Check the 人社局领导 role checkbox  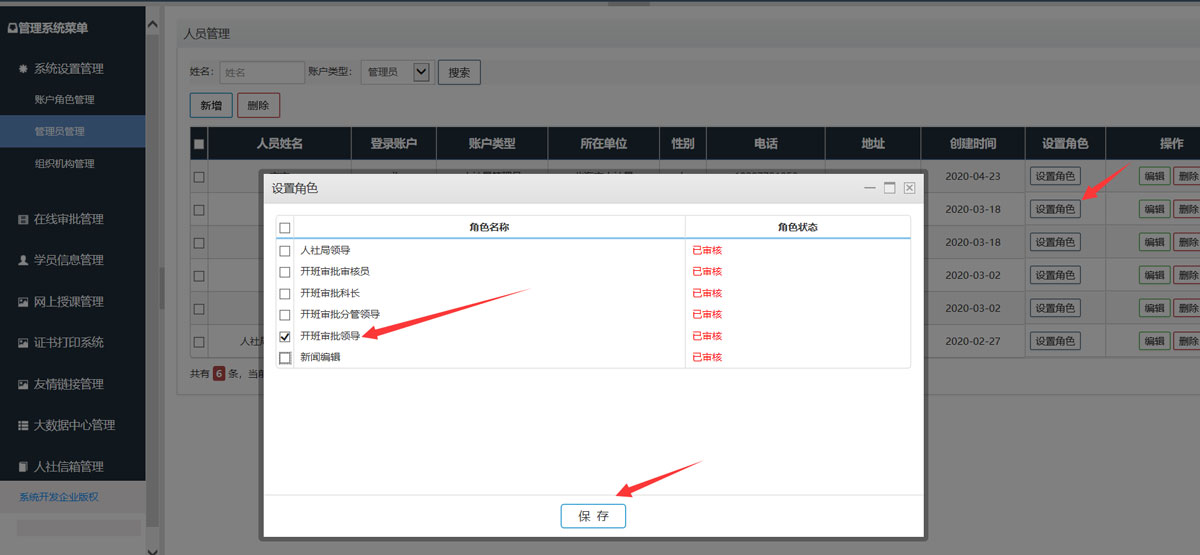[285, 251]
